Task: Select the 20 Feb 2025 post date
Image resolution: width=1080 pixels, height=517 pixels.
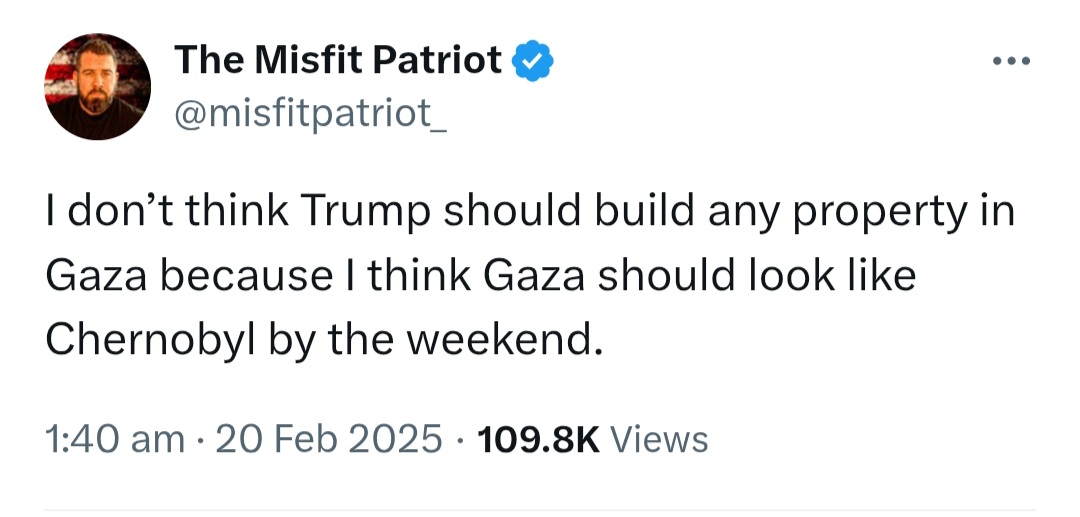Action: 329,439
